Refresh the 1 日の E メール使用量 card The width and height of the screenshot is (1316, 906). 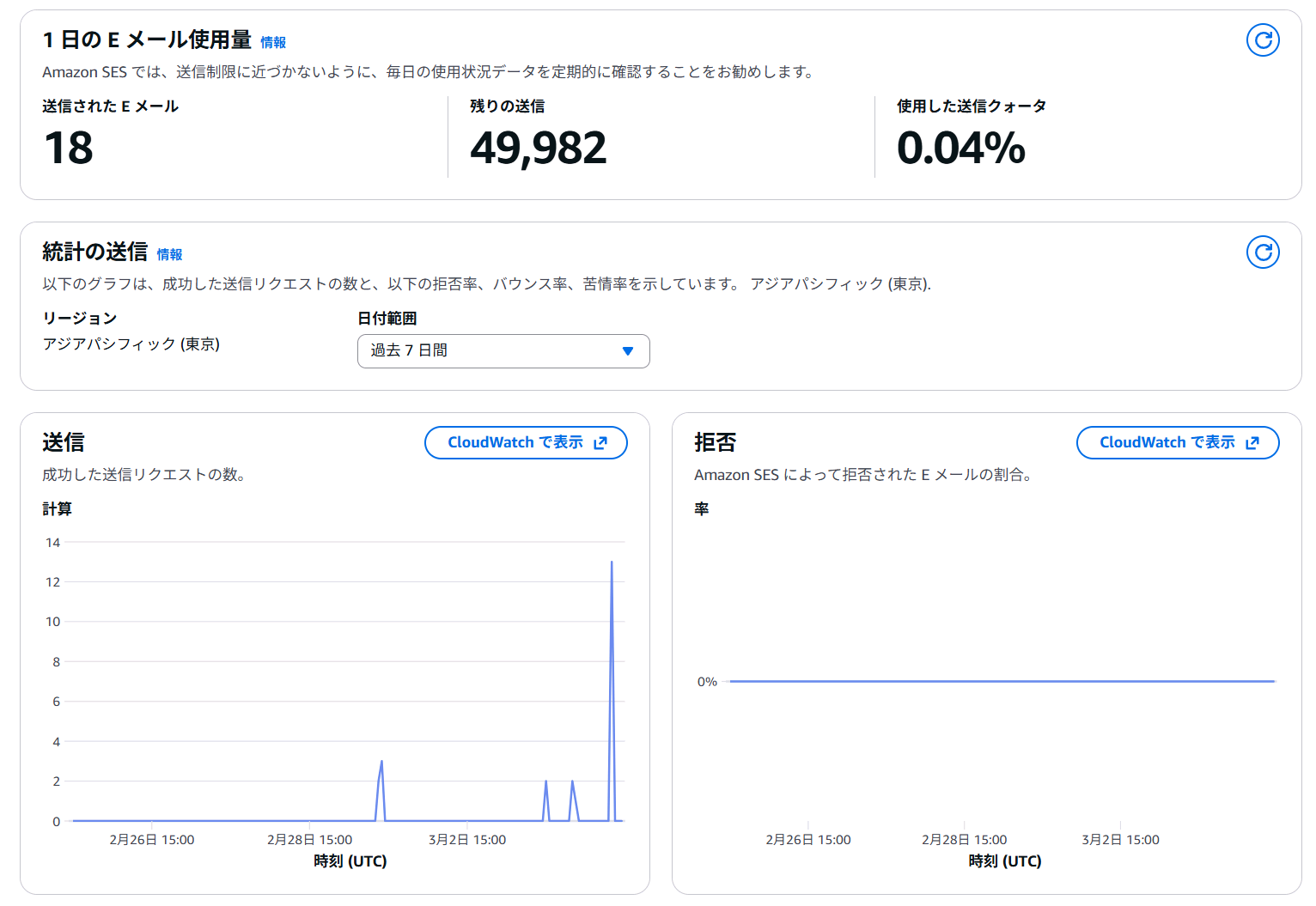[x=1262, y=40]
